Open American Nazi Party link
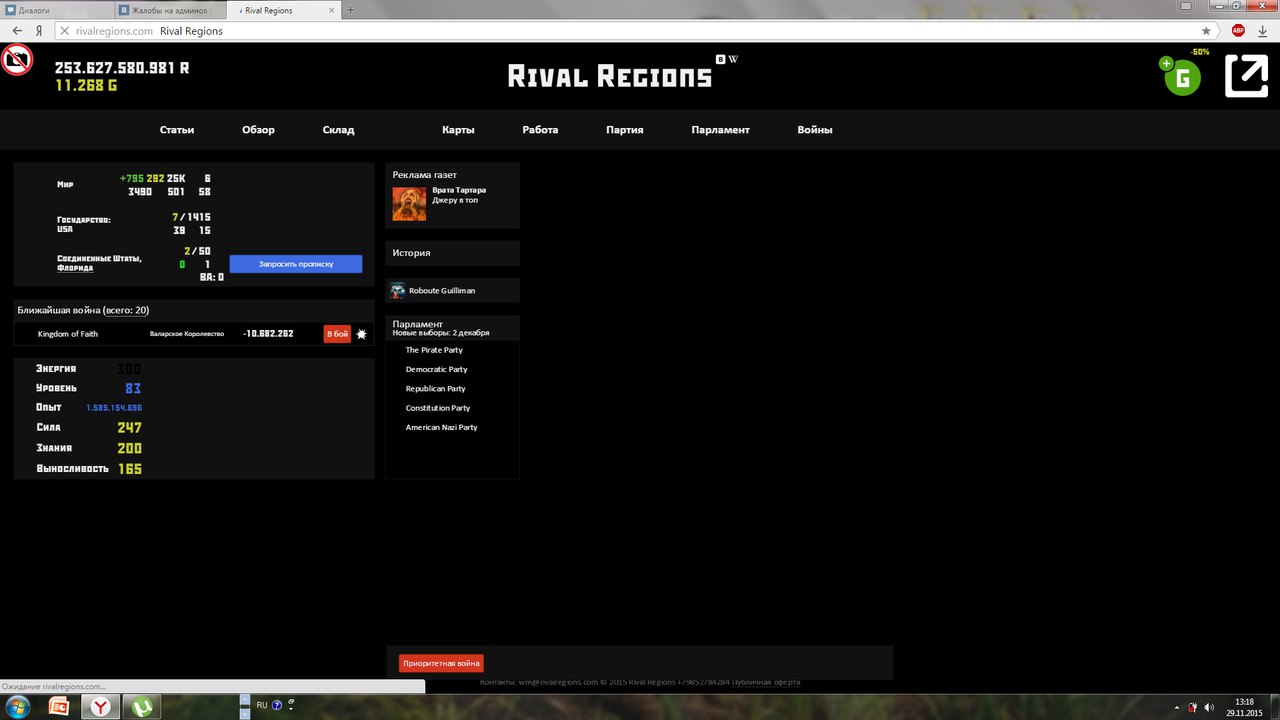Image resolution: width=1280 pixels, height=720 pixels. (441, 428)
